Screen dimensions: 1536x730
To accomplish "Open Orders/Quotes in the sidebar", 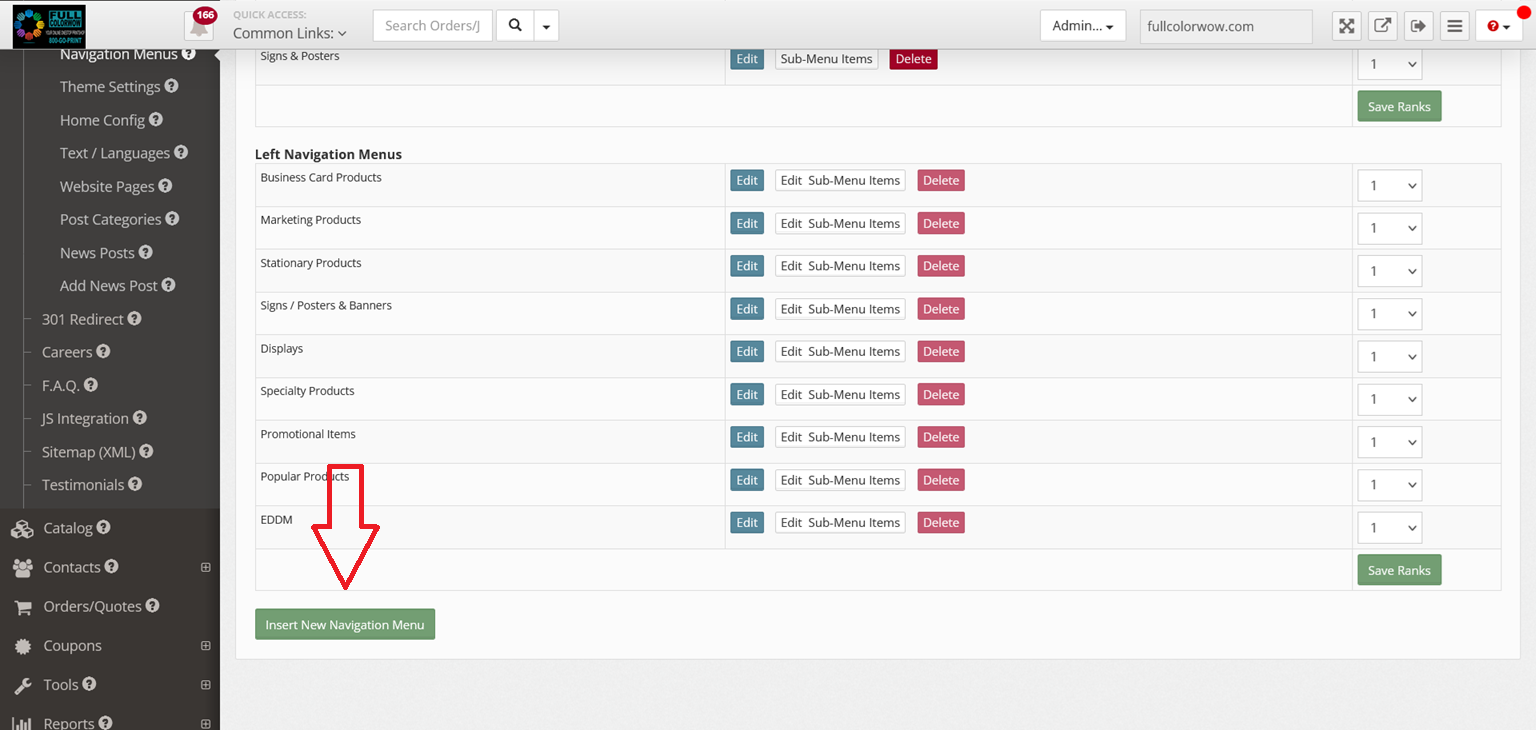I will (92, 606).
